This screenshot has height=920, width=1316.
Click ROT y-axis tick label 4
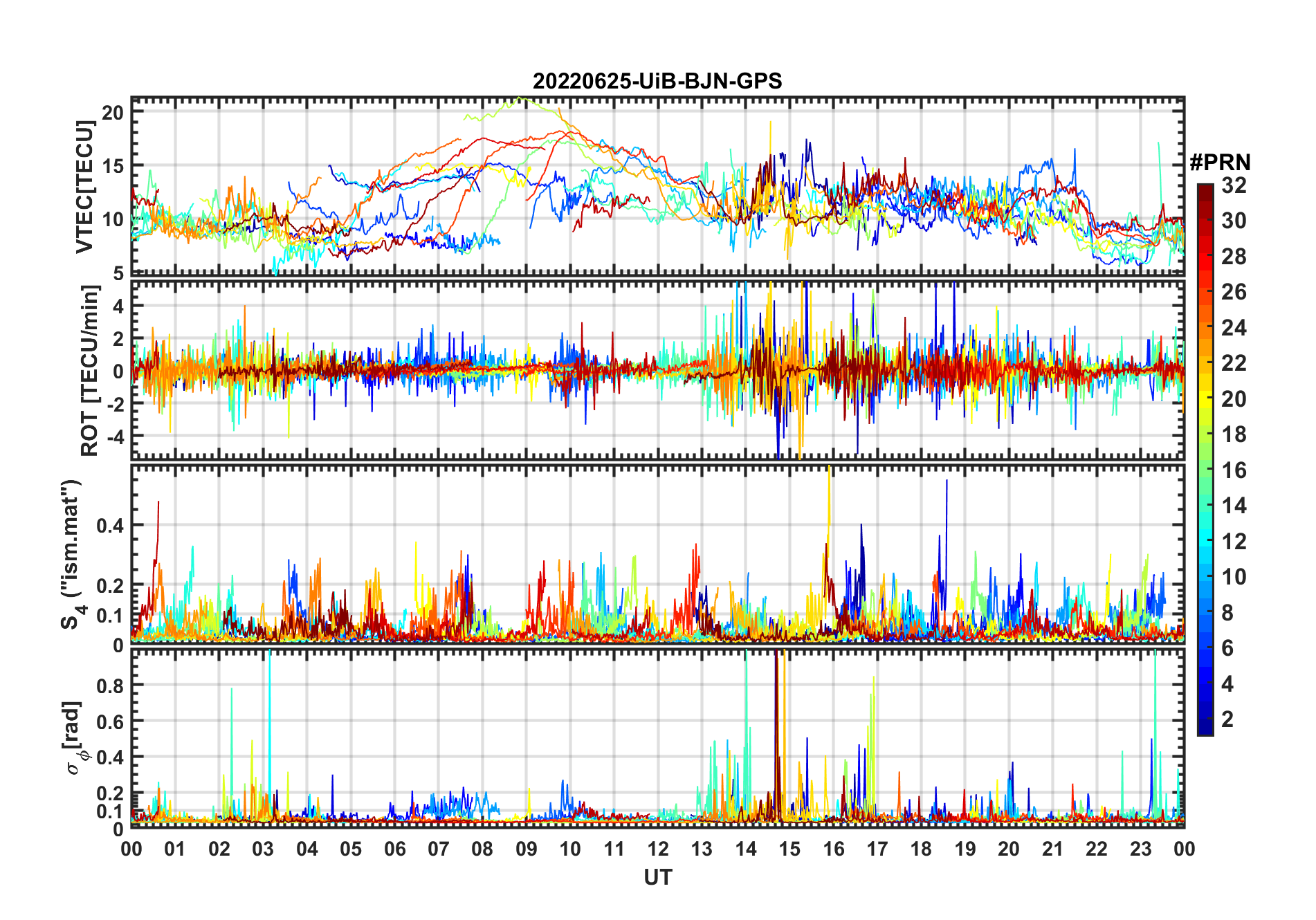118,306
